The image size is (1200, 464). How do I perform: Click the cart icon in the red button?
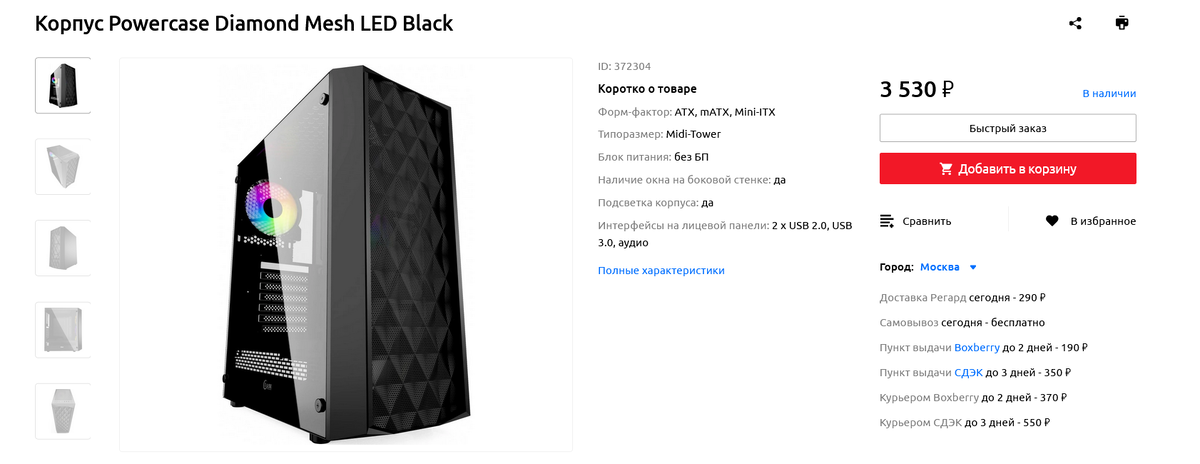pos(946,169)
